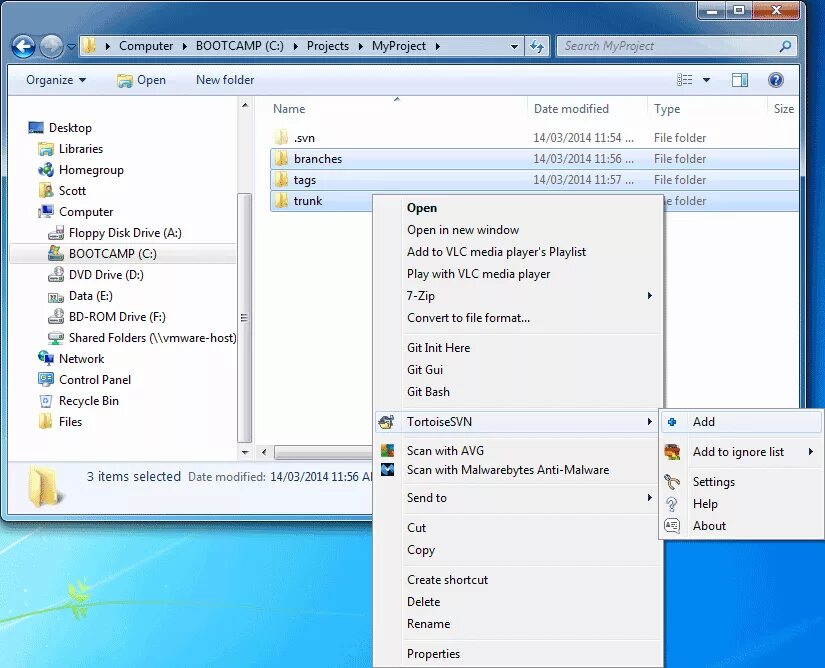825x668 pixels.
Task: Click the New folder button
Action: tap(224, 79)
